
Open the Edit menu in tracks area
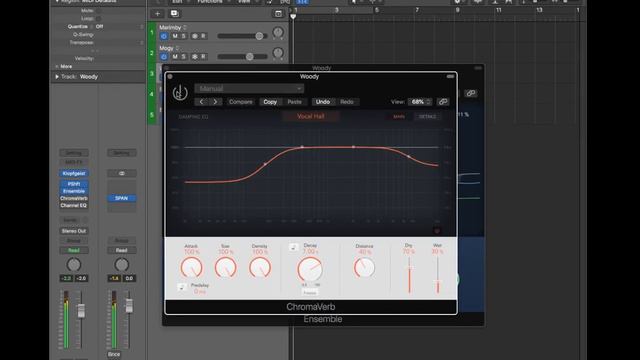coord(177,2)
